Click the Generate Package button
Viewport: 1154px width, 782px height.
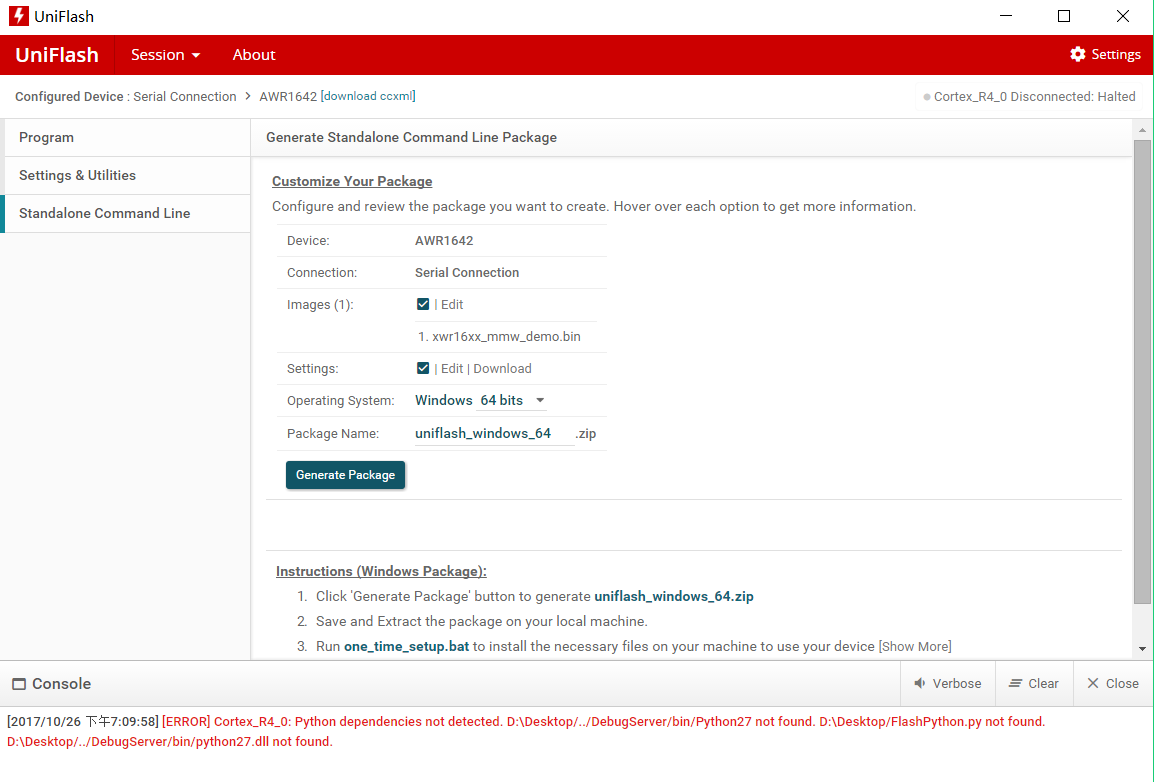click(x=345, y=475)
